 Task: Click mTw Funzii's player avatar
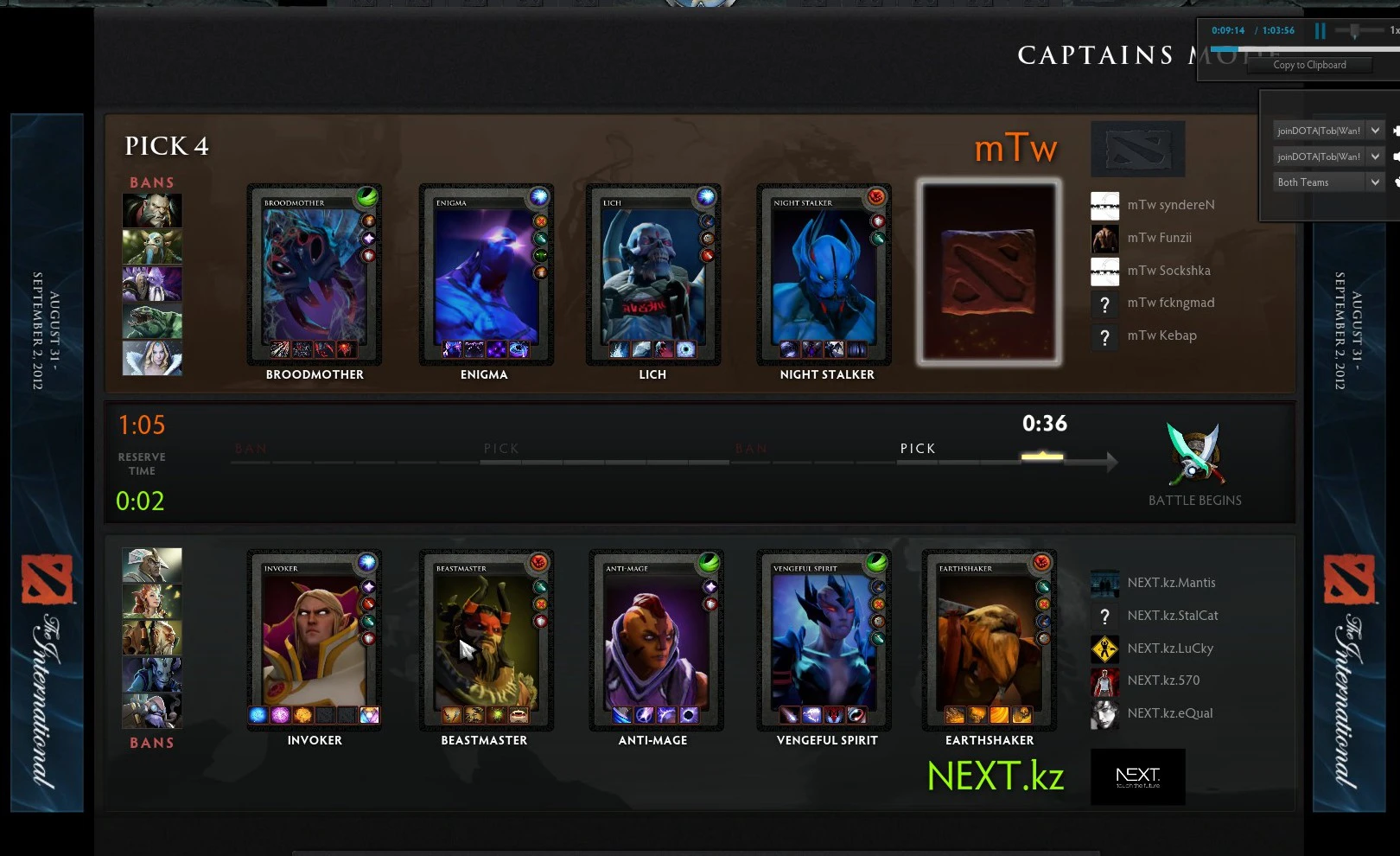(1104, 238)
